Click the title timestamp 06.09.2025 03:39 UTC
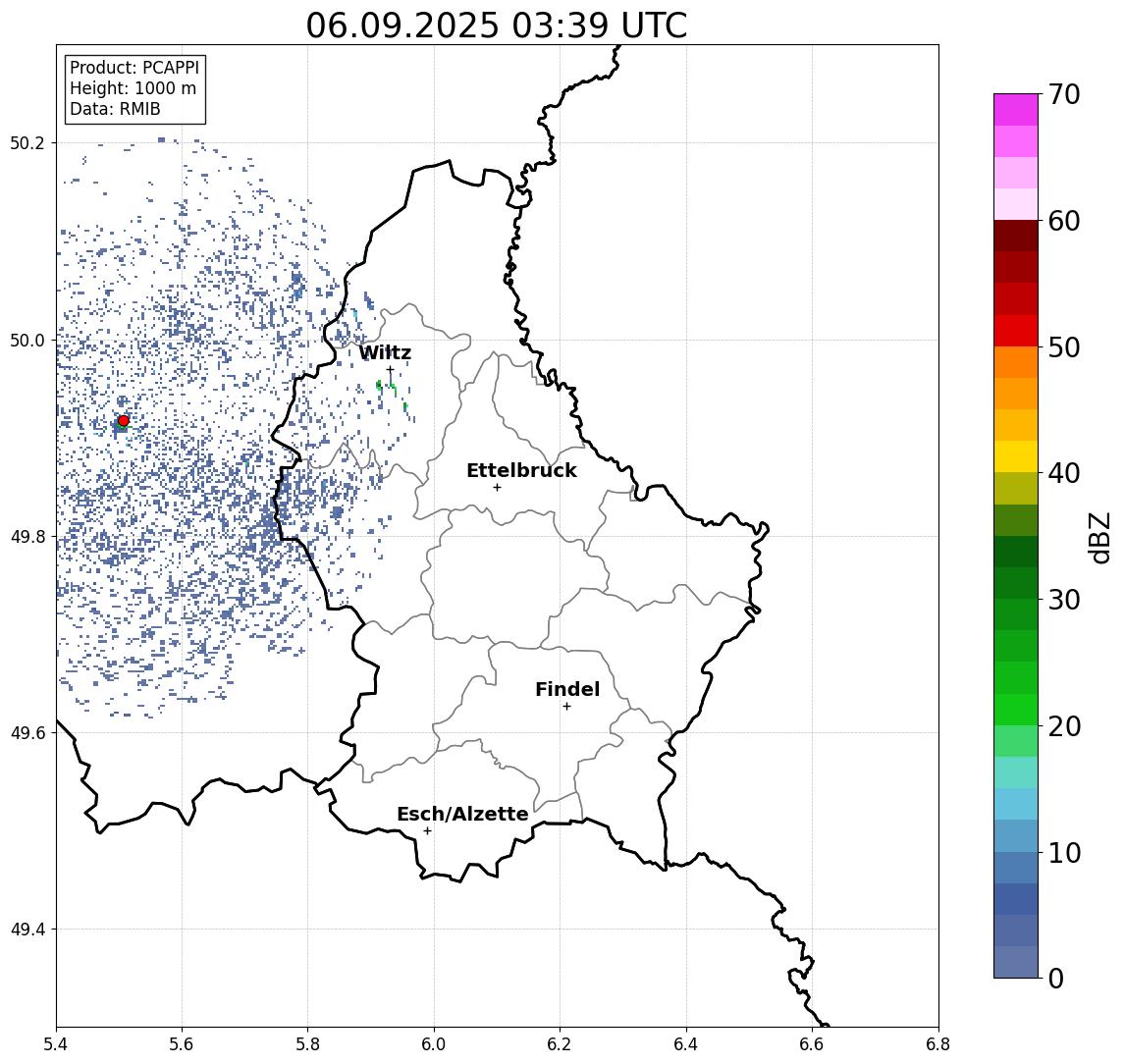Image resolution: width=1124 pixels, height=1064 pixels. pyautogui.click(x=496, y=26)
